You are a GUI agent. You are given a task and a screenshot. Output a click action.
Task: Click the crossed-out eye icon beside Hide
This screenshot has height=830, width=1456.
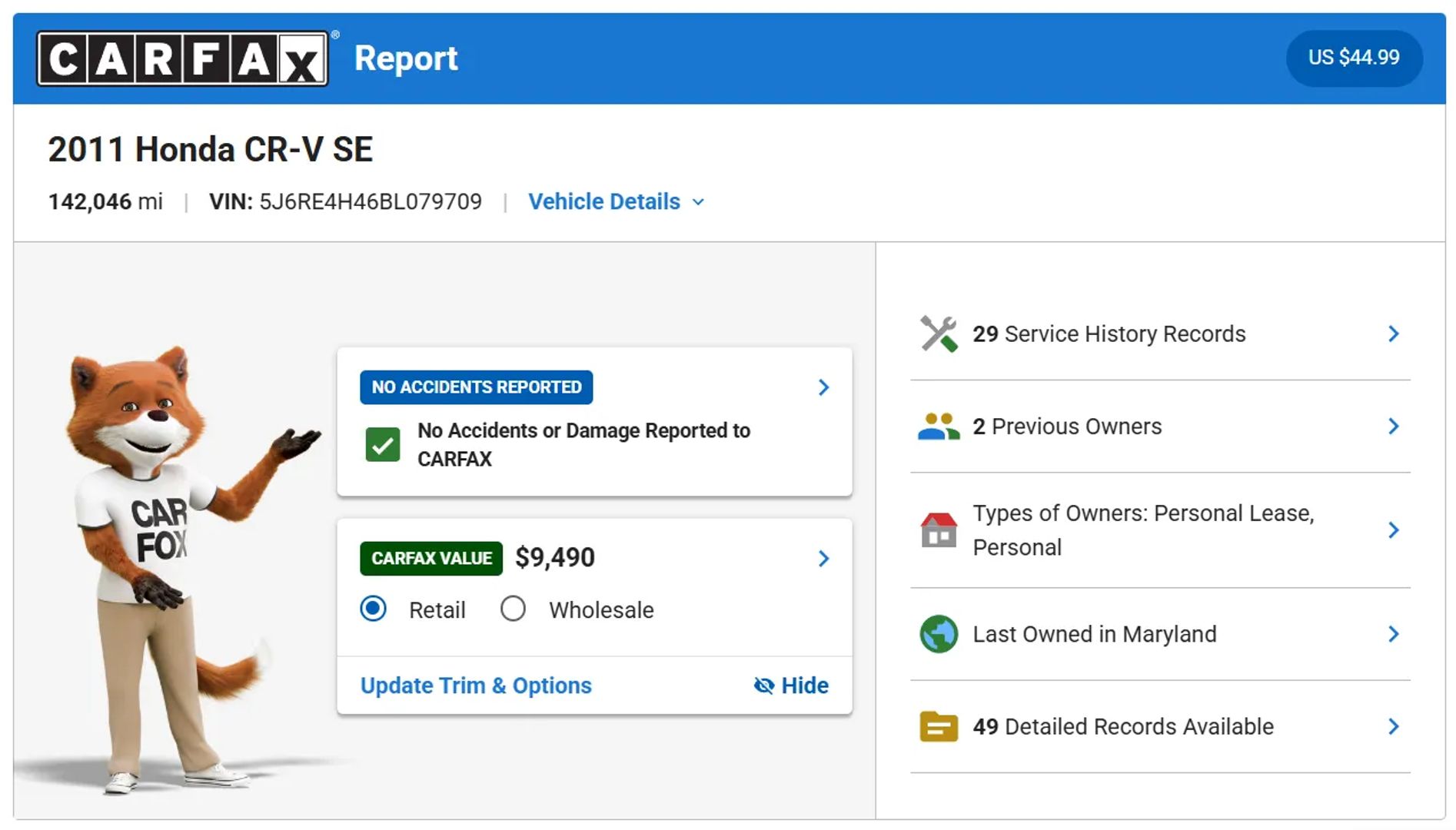[764, 686]
